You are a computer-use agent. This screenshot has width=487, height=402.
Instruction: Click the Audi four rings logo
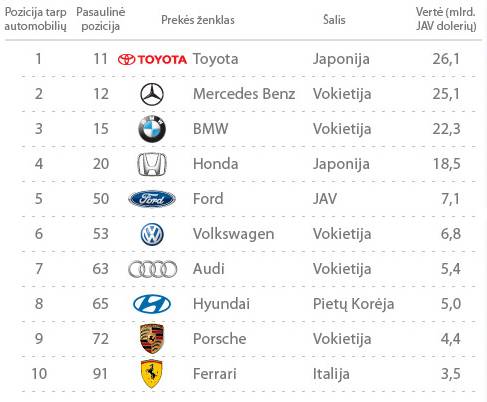click(x=153, y=269)
